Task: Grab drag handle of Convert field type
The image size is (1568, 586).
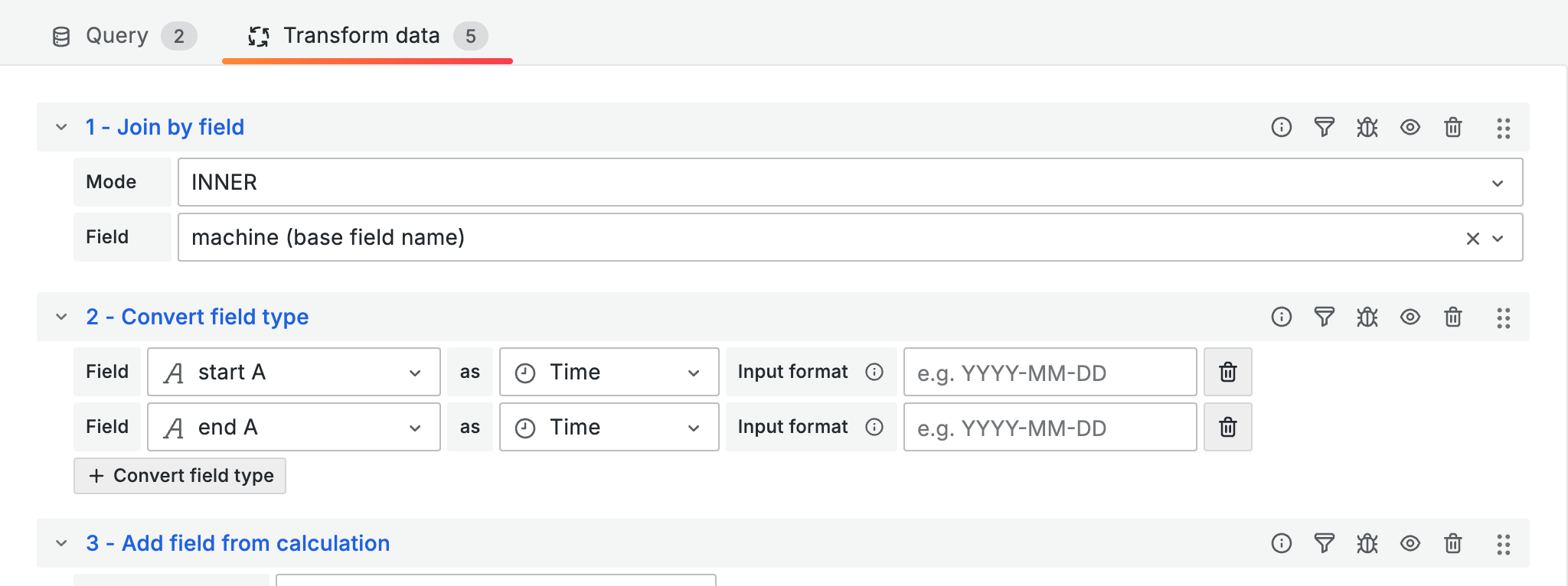Action: tap(1504, 317)
